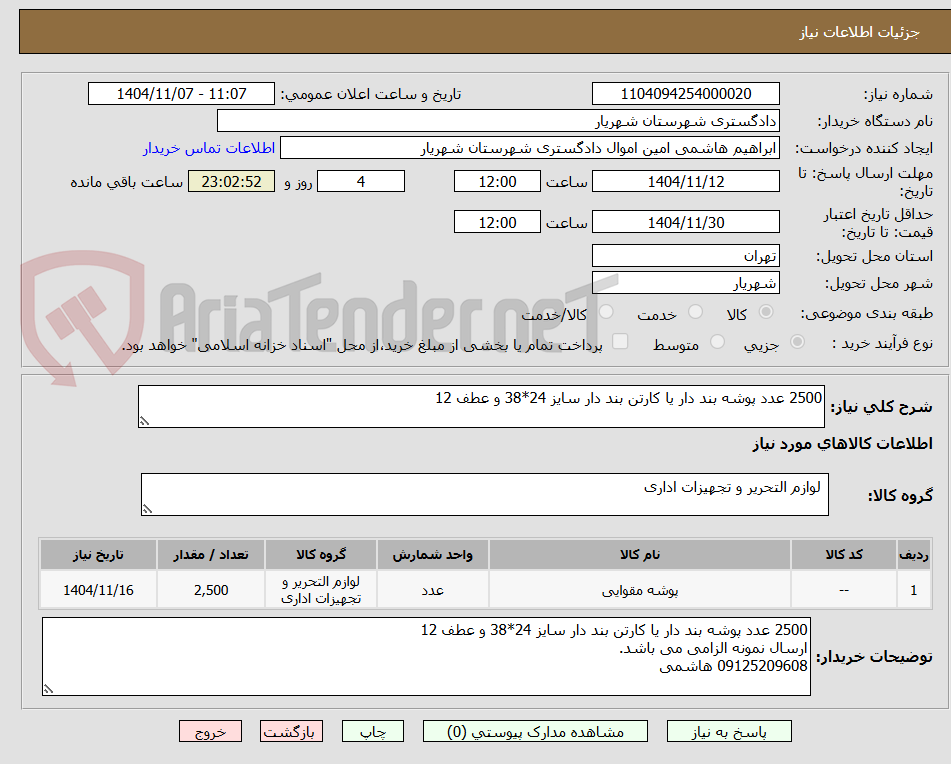Click the تاریخ نیاز column header
The height and width of the screenshot is (764, 951).
coord(98,555)
